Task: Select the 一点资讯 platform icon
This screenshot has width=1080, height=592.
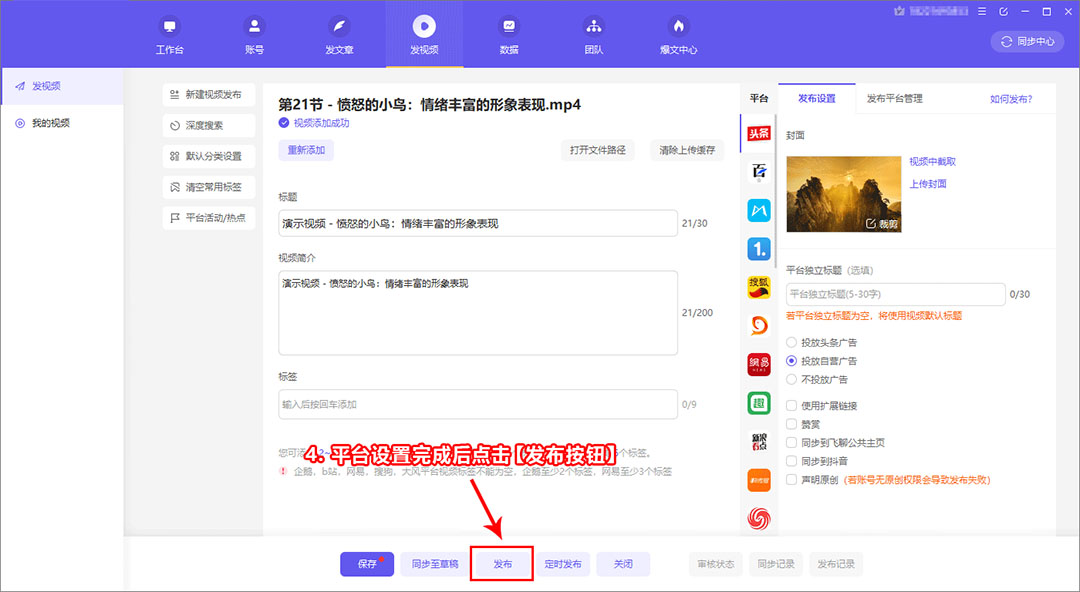Action: [x=758, y=248]
